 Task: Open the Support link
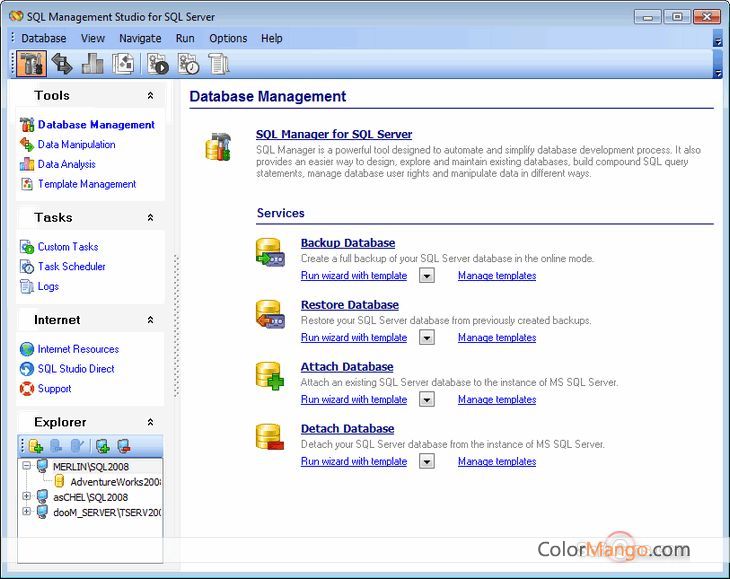(x=54, y=389)
